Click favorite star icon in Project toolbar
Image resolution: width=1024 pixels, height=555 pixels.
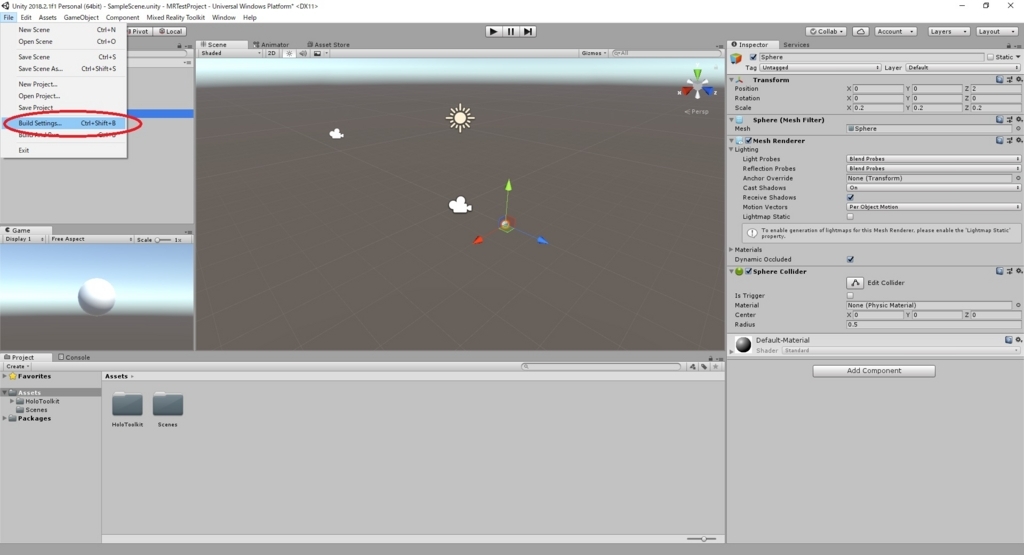pyautogui.click(x=716, y=367)
